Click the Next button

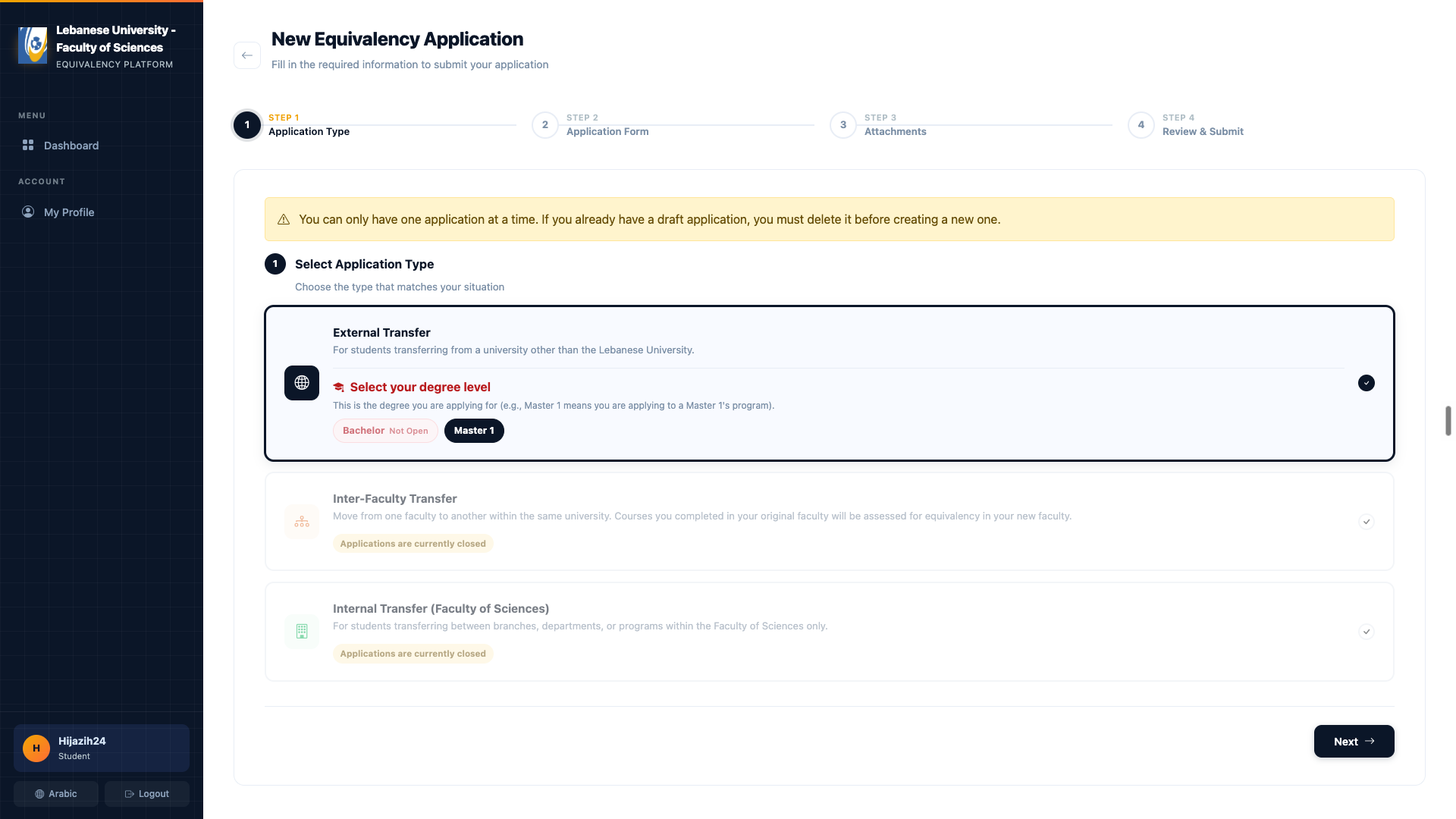click(1354, 742)
